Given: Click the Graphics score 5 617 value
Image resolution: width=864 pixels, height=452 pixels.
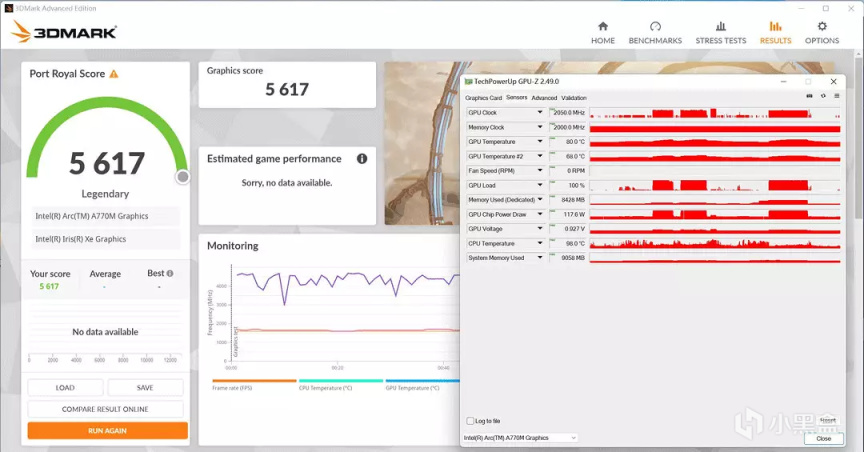Looking at the screenshot, I should tap(287, 89).
